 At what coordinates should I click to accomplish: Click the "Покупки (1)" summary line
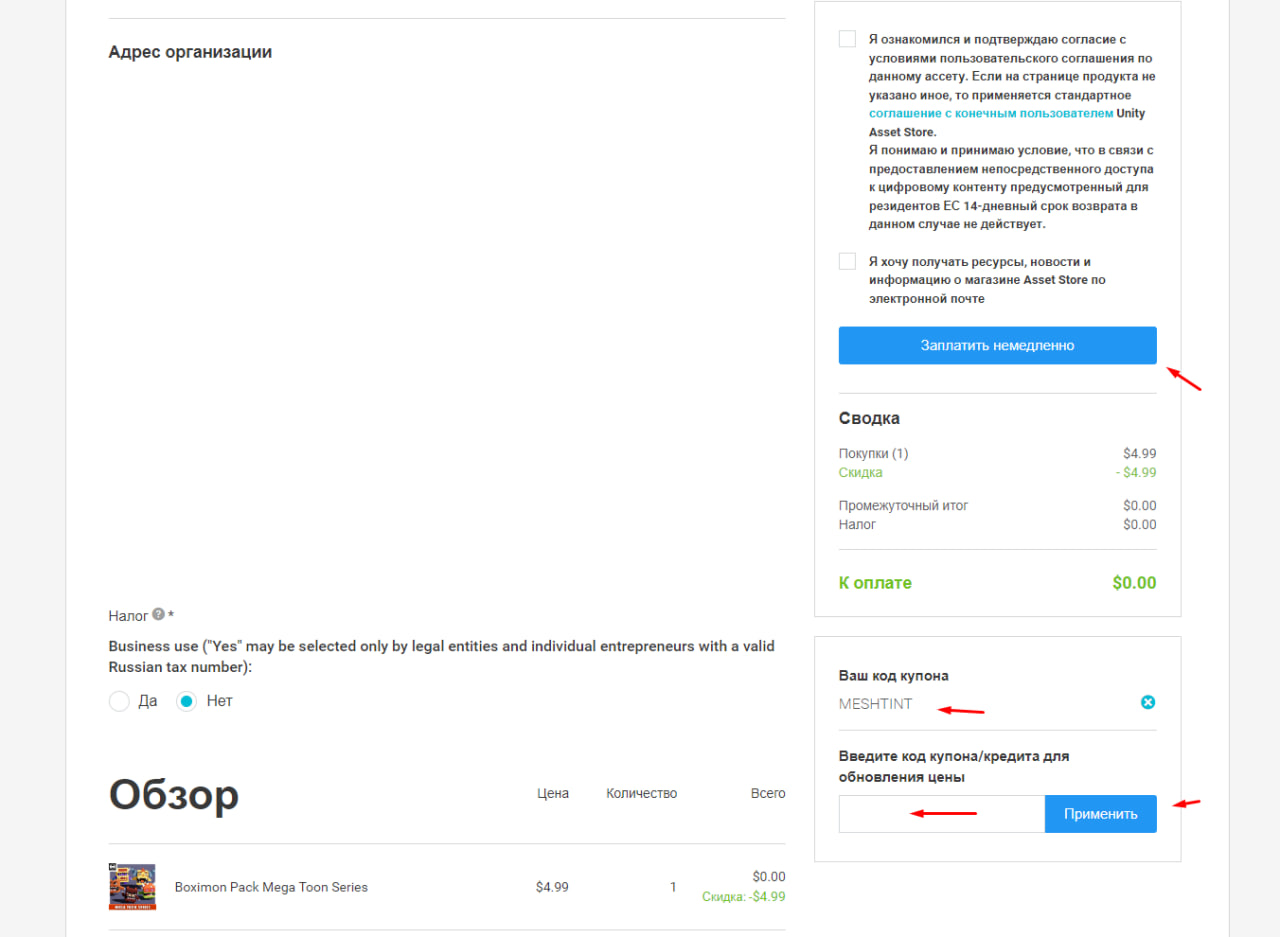pyautogui.click(x=873, y=454)
